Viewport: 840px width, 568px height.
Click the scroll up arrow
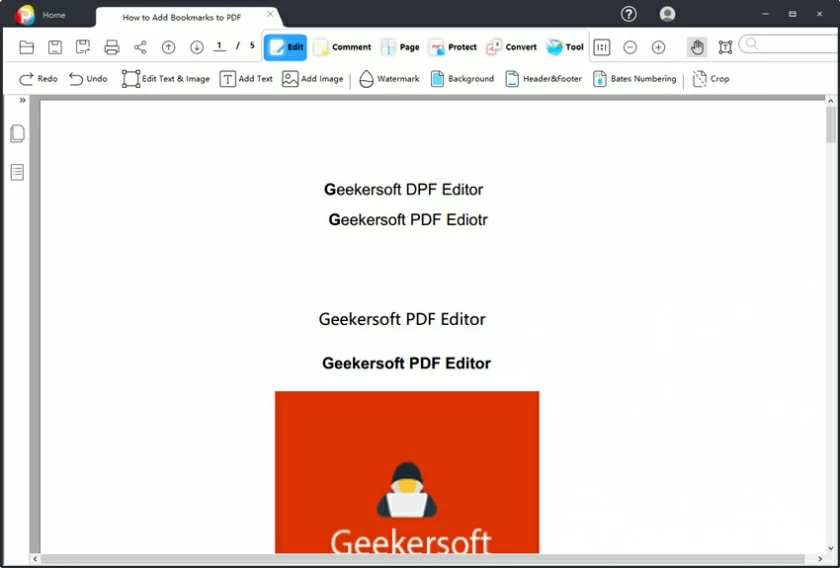coord(830,101)
